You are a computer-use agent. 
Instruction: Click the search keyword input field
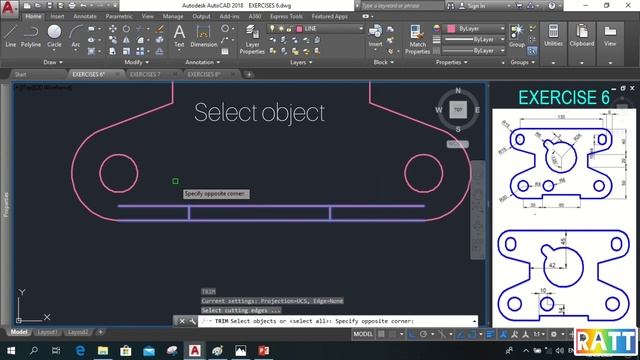(402, 6)
